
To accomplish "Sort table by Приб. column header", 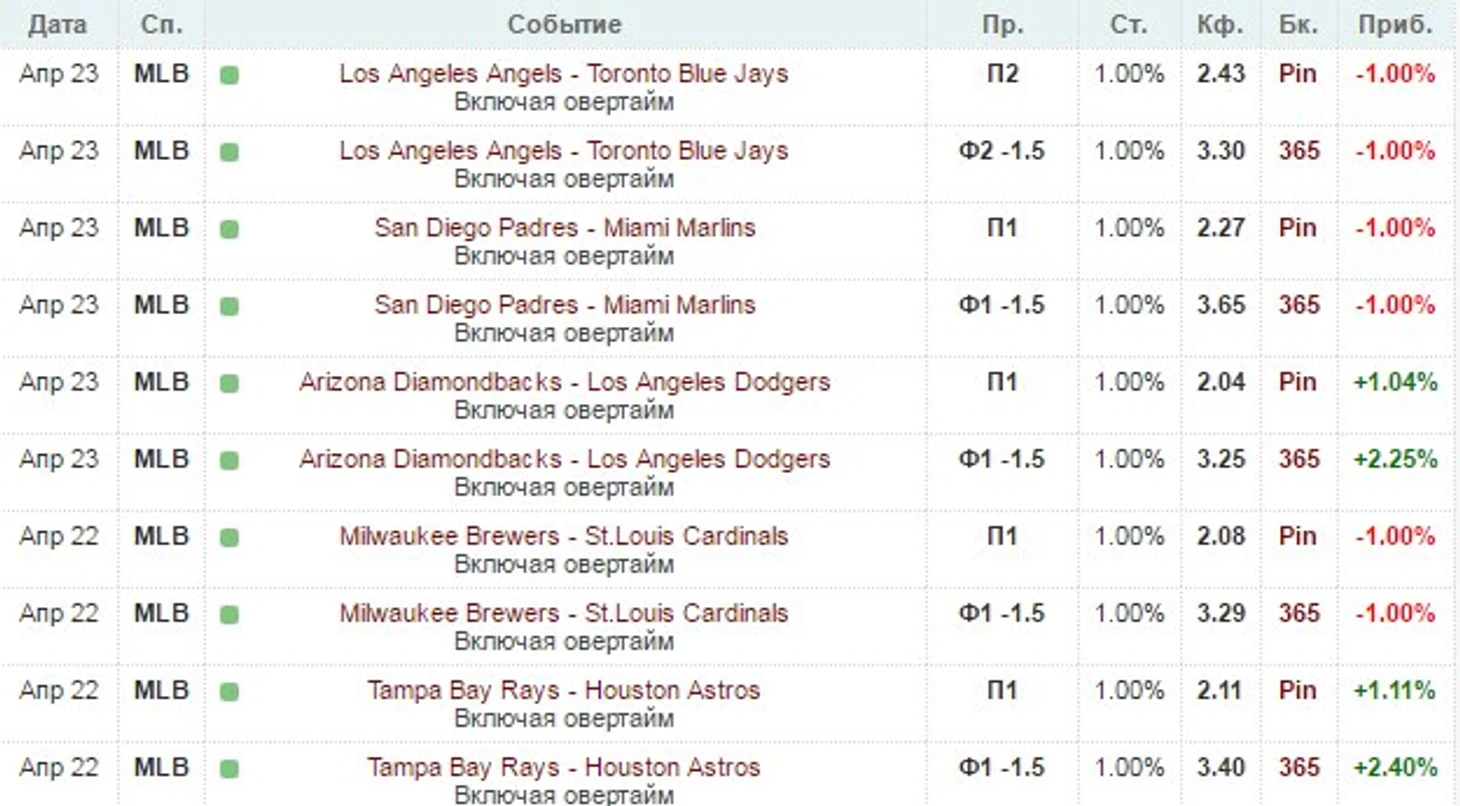I will pos(1395,24).
